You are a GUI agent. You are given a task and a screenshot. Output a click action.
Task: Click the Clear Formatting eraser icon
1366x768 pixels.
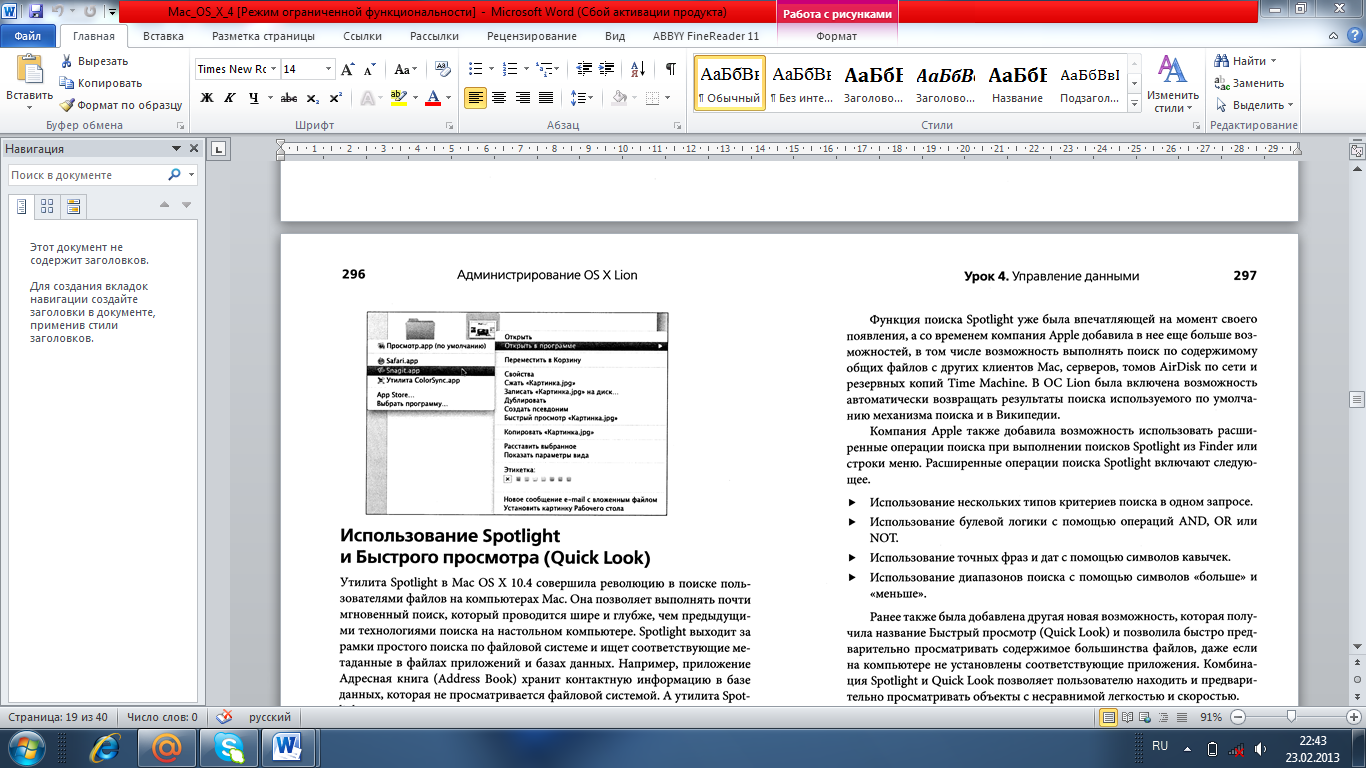click(444, 69)
